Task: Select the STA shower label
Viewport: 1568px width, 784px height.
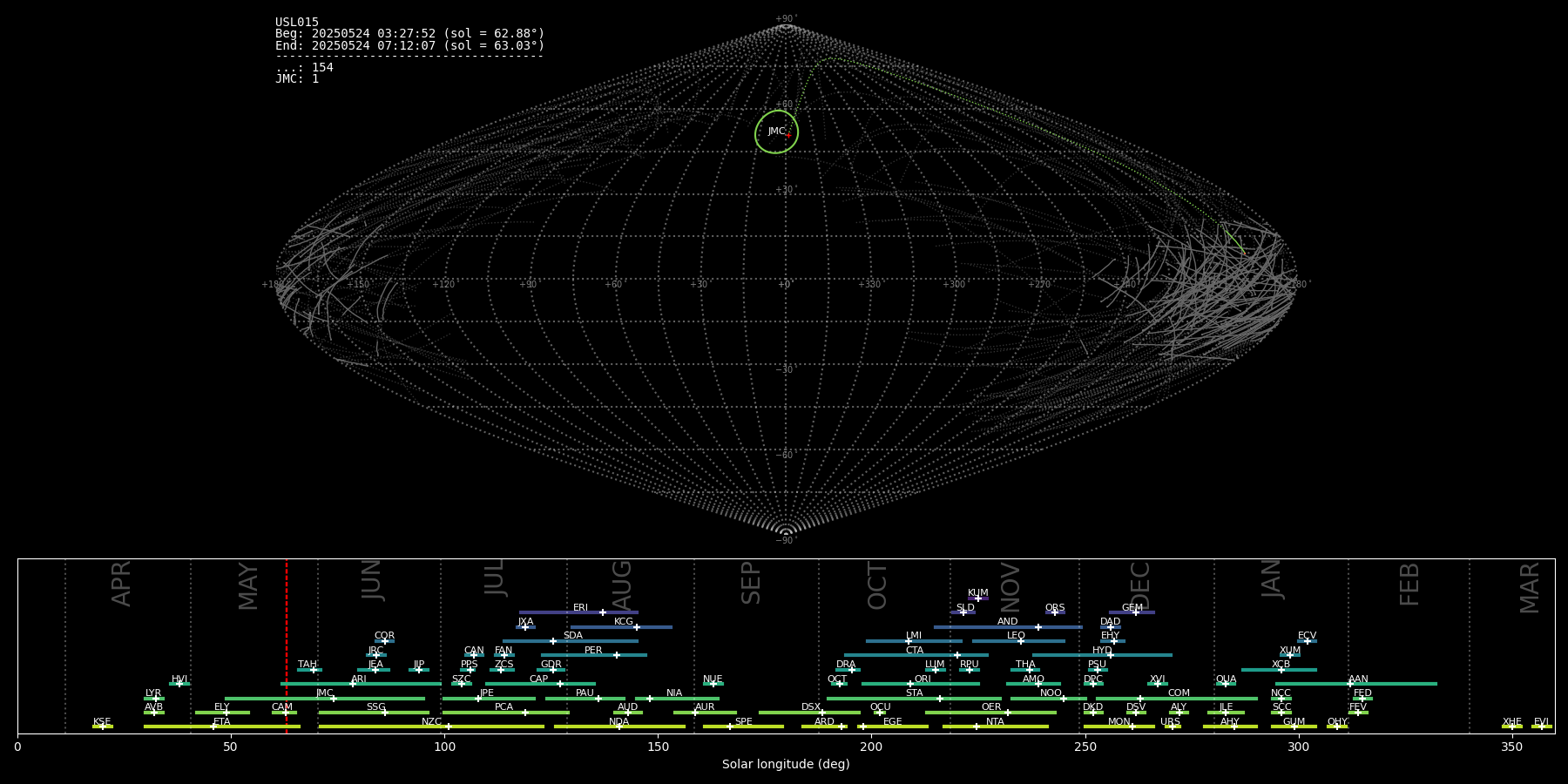Action: (914, 693)
